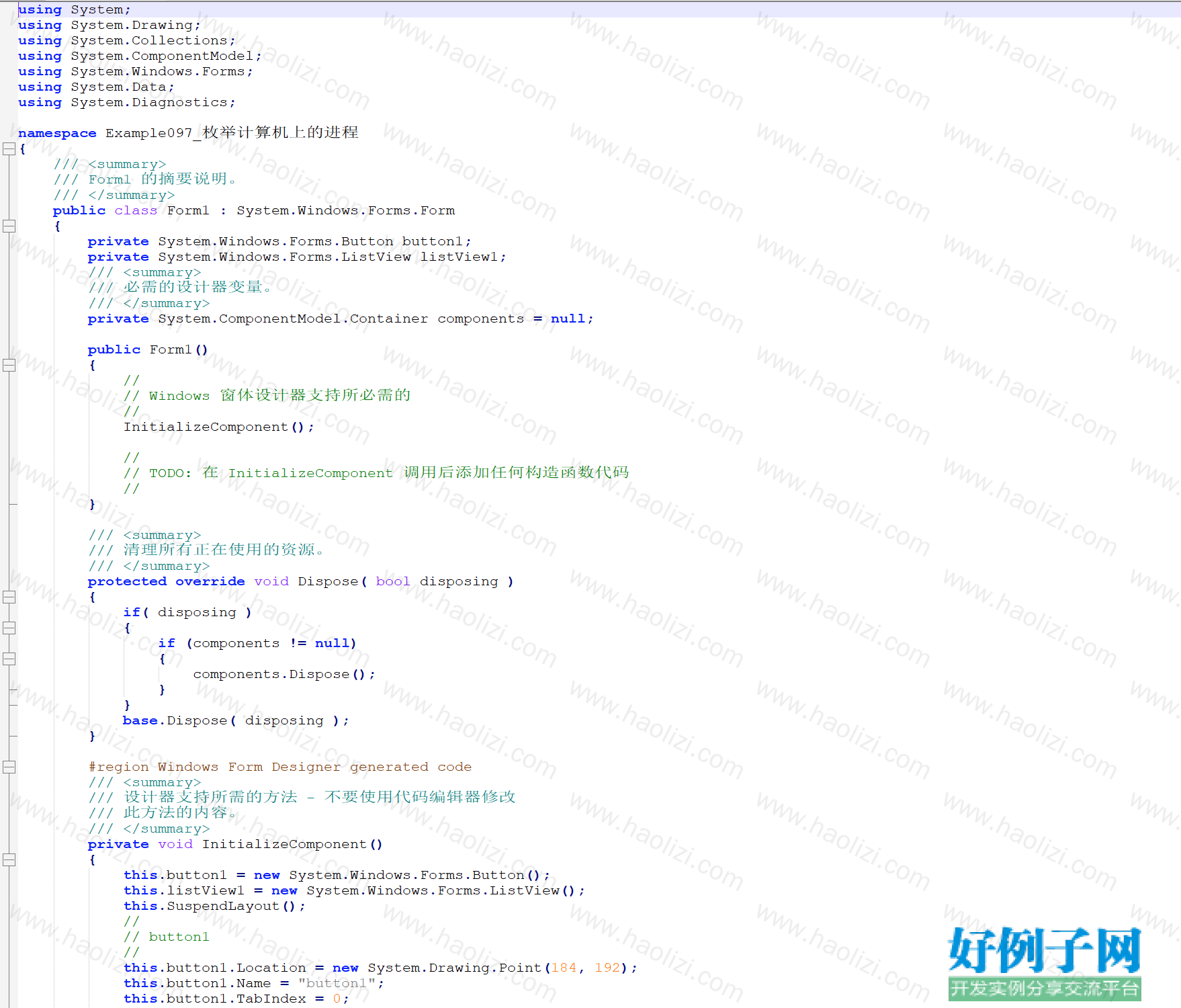1181x1008 pixels.
Task: Click the 'base.Dispose( disposing );' statement
Action: pyautogui.click(x=236, y=720)
